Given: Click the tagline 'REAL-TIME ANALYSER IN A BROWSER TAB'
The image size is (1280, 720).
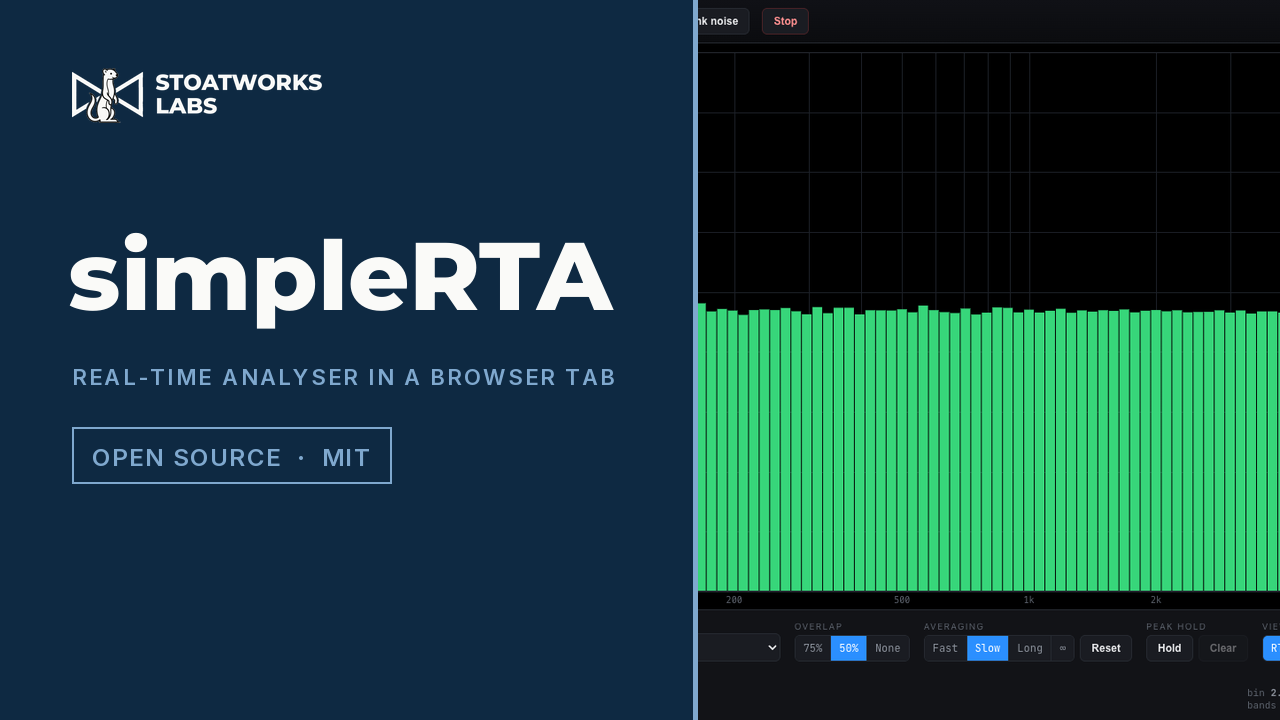Looking at the screenshot, I should pos(344,377).
